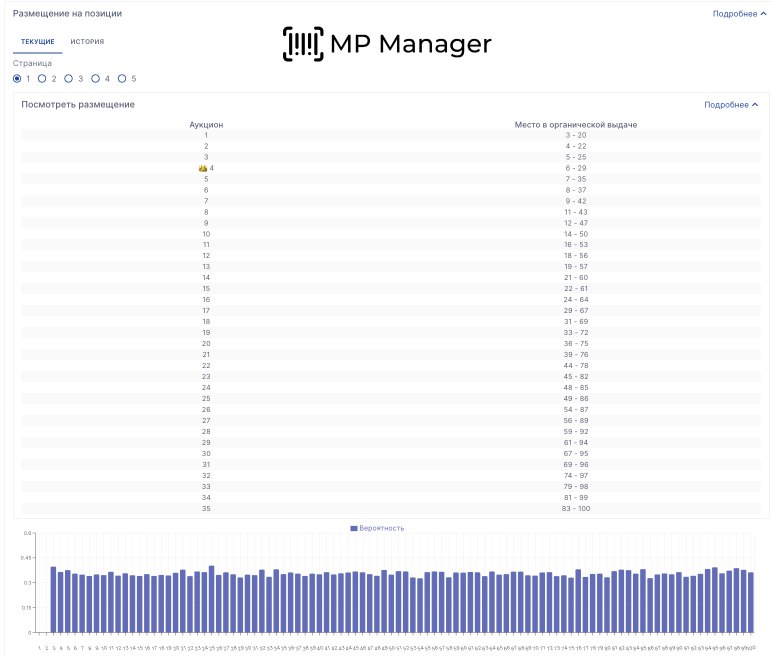Screen dimensions: 772x657
Task: Open the ТЕКУЩИЕ tab
Action: 38,42
